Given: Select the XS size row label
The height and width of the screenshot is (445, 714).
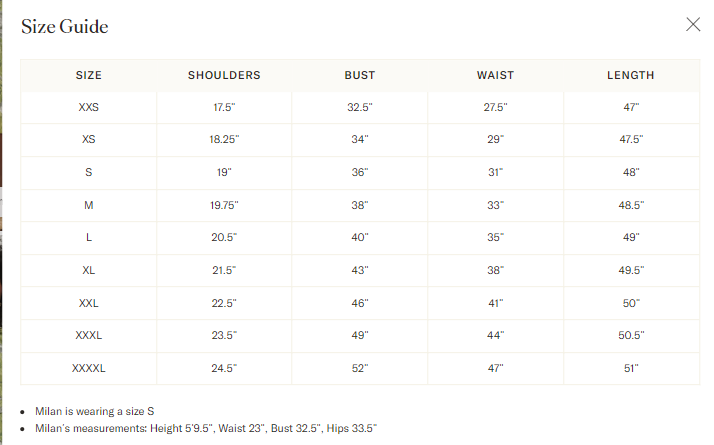Looking at the screenshot, I should pyautogui.click(x=89, y=140).
